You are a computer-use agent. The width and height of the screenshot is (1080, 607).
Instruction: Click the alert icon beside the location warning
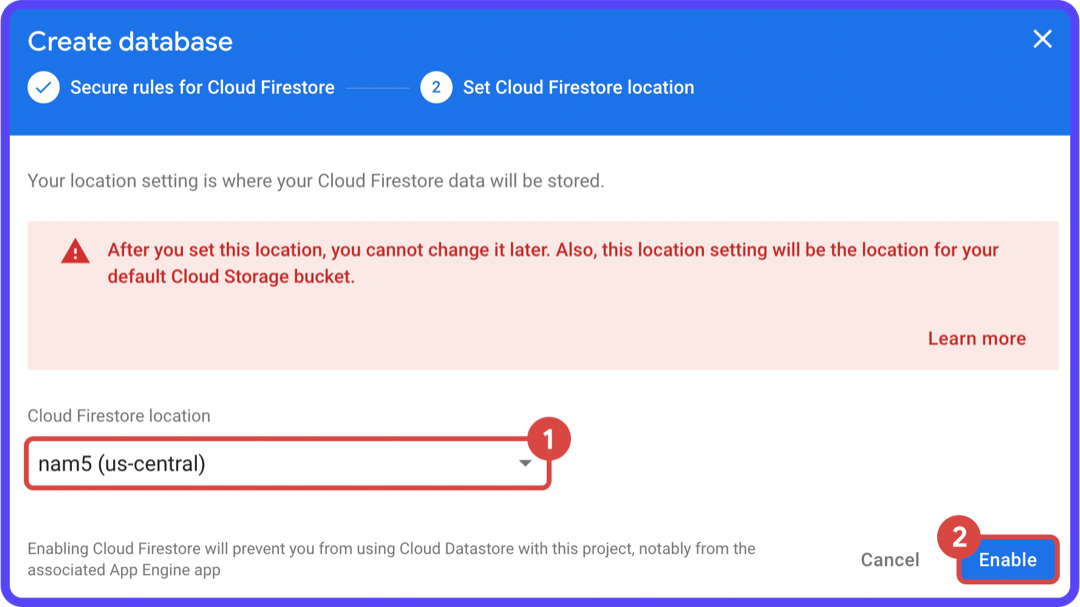tap(75, 250)
